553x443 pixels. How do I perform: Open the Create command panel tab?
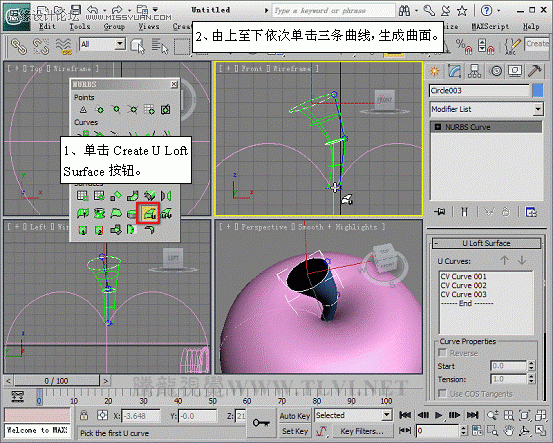point(434,71)
